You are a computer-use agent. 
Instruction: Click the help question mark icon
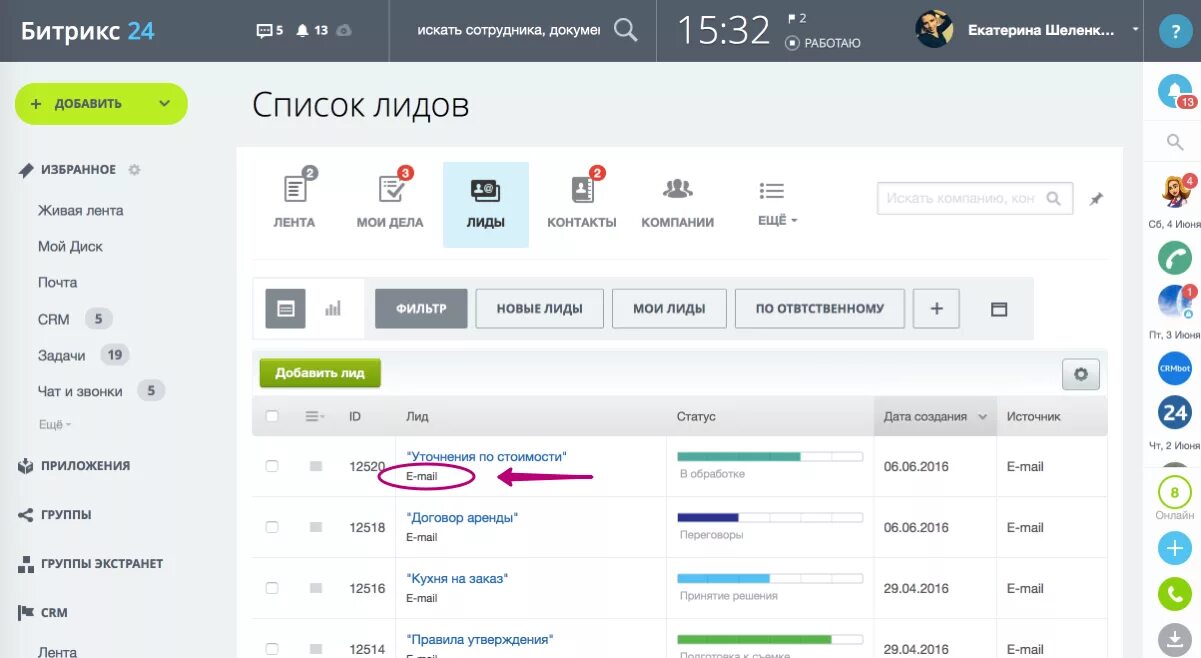[x=1175, y=31]
